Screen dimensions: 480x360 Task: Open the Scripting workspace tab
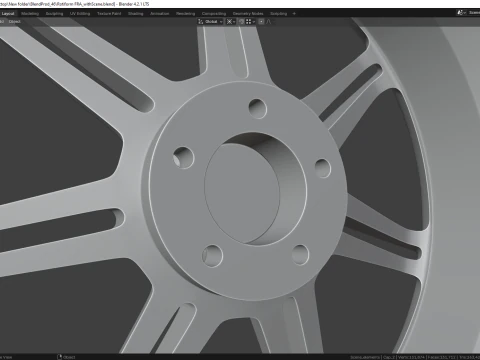pyautogui.click(x=279, y=14)
